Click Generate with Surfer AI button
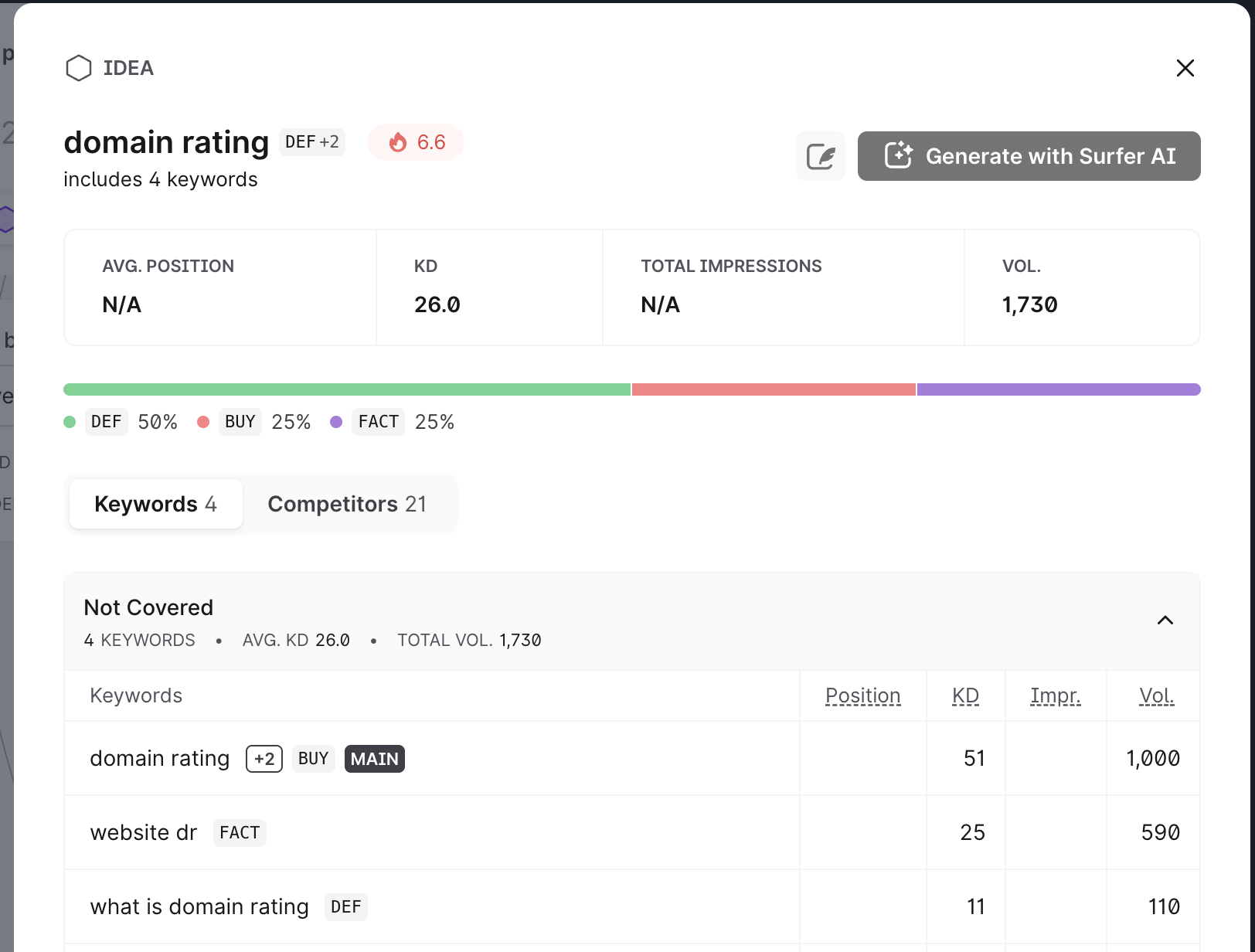 [x=1029, y=156]
